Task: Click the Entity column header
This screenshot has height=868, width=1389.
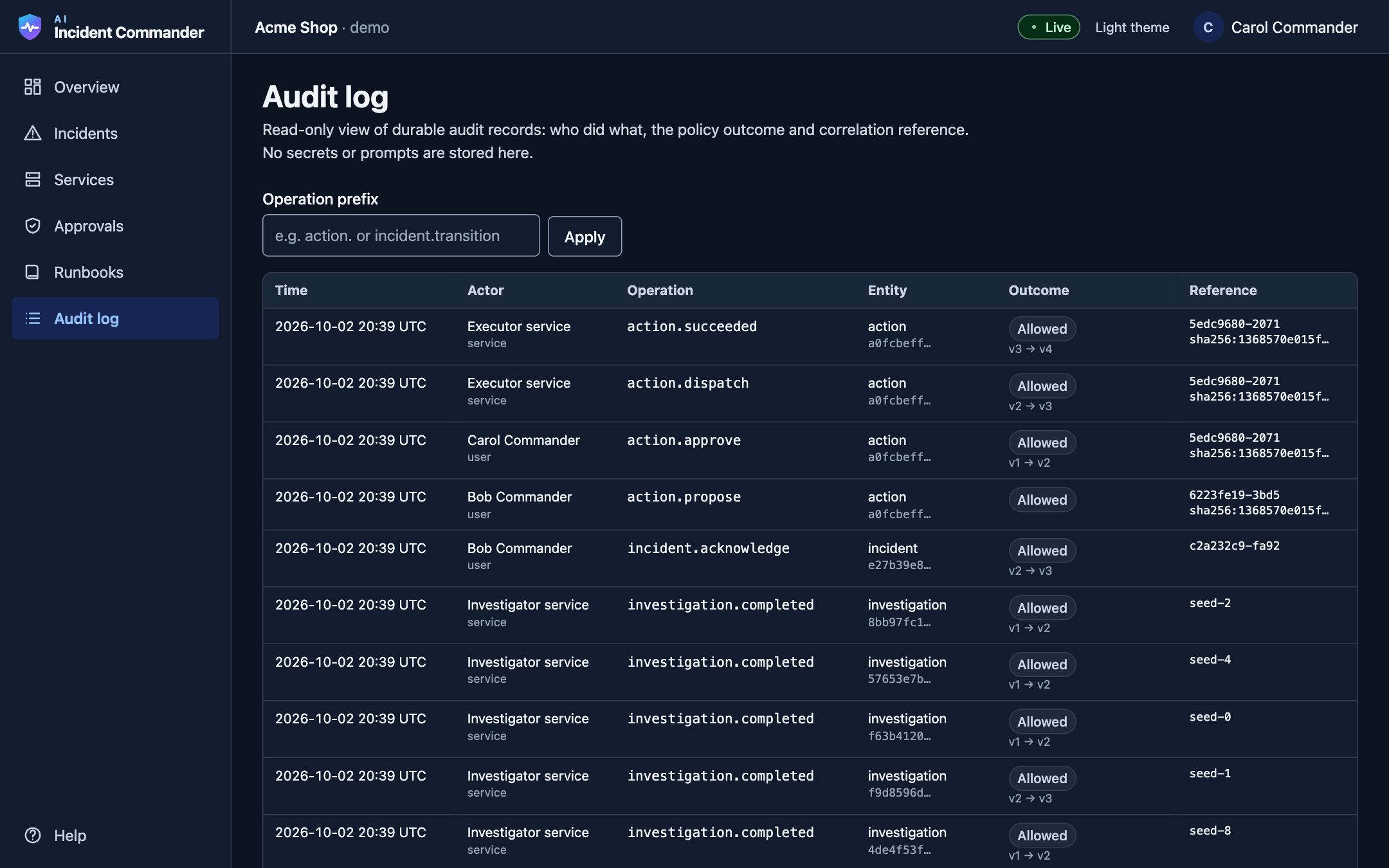Action: 887,290
